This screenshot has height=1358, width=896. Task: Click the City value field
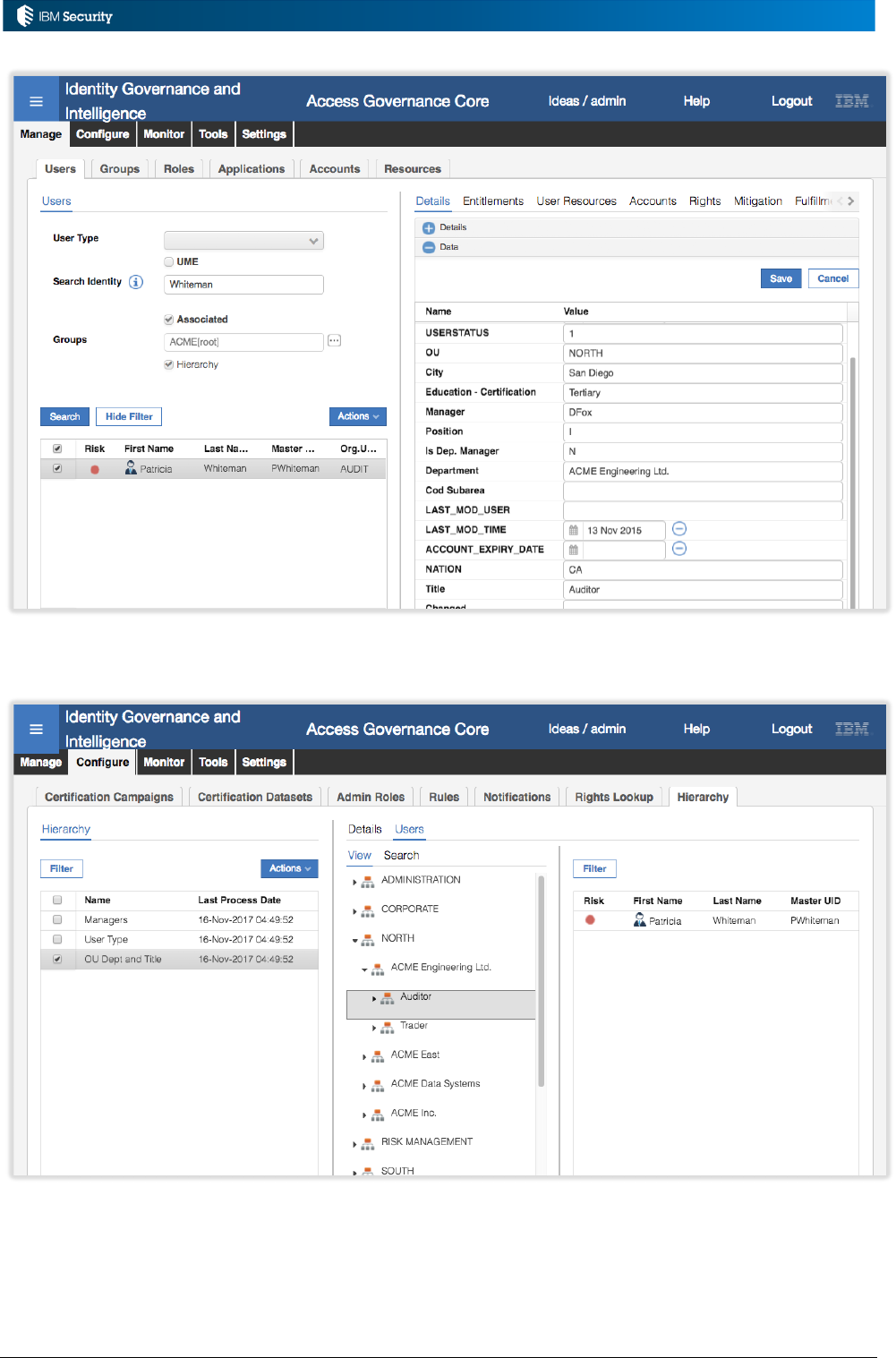point(703,373)
